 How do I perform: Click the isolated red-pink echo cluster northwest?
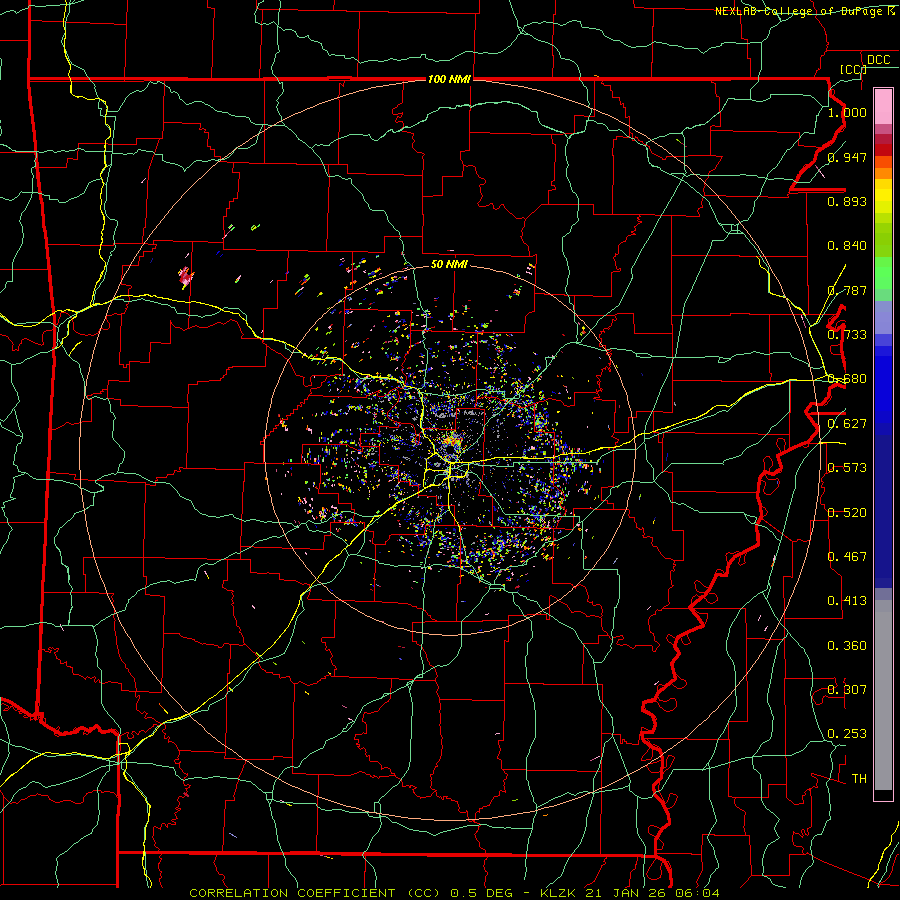coord(185,278)
